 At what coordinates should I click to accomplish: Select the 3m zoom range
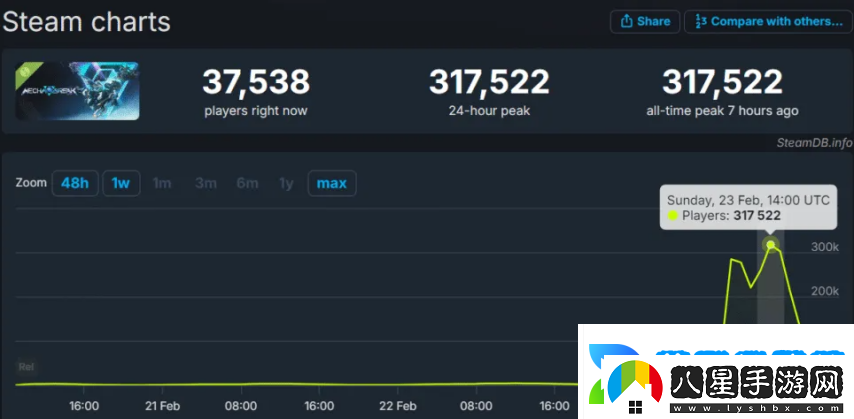[x=205, y=183]
